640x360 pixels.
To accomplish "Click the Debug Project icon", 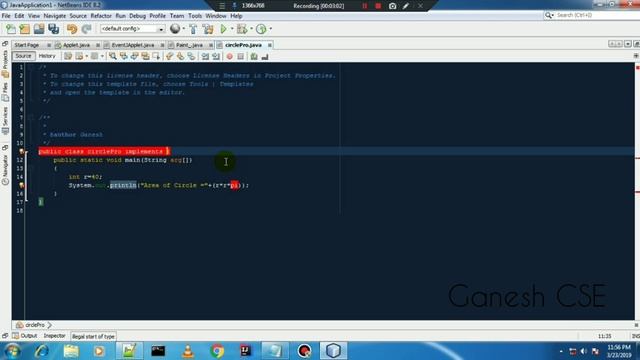I will [x=242, y=29].
